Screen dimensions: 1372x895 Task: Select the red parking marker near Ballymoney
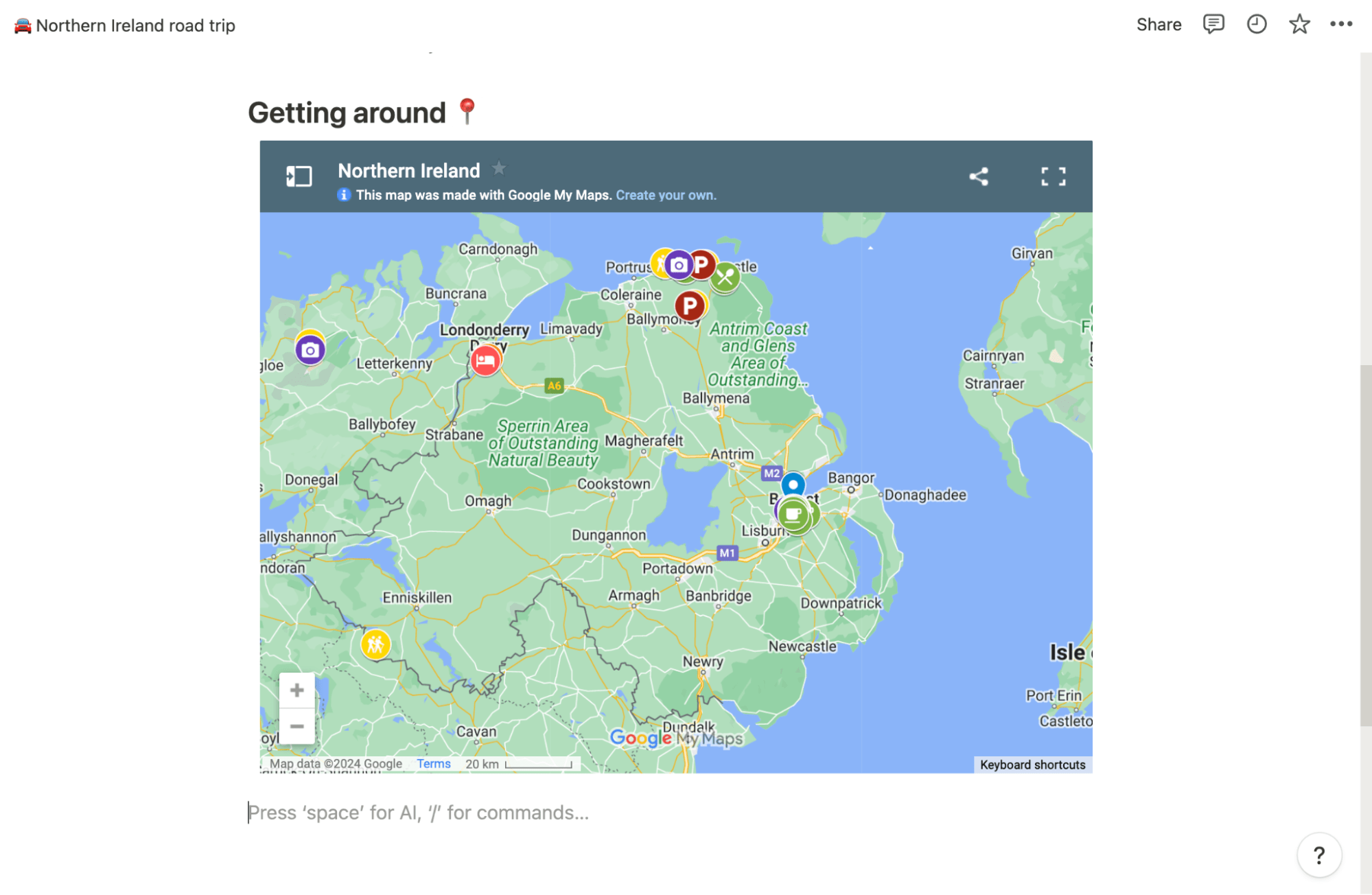point(690,306)
